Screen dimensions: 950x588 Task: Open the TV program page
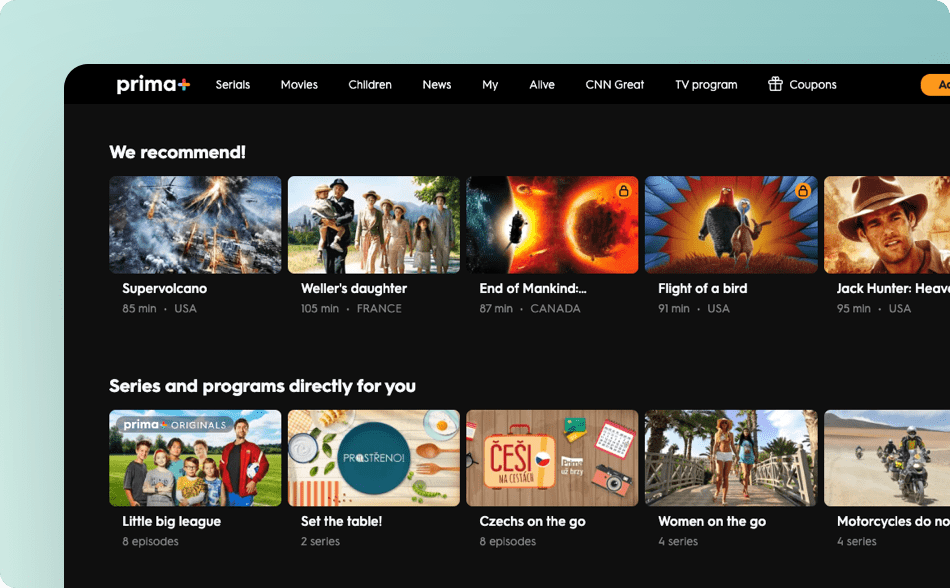coord(706,85)
